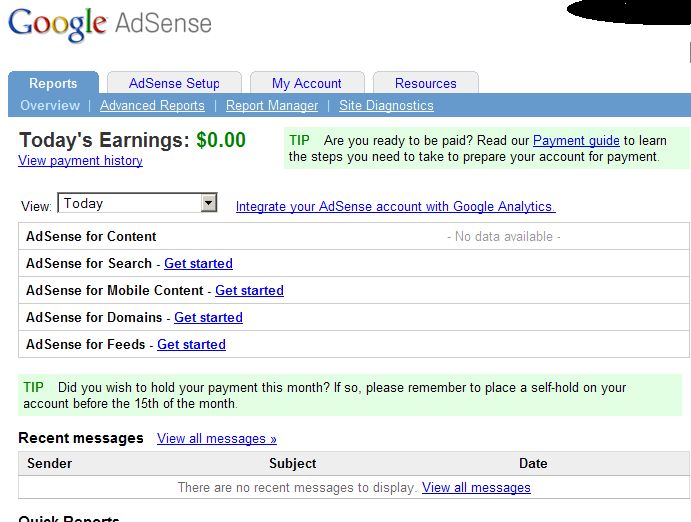Get started with AdSense for Domains
691x522 pixels.
[x=208, y=317]
